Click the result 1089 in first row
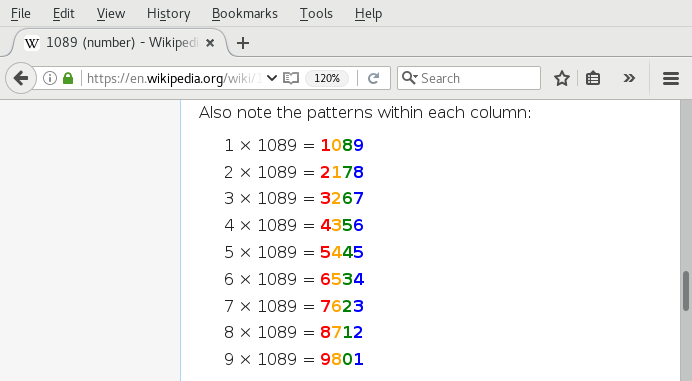This screenshot has height=381, width=692. [x=342, y=145]
